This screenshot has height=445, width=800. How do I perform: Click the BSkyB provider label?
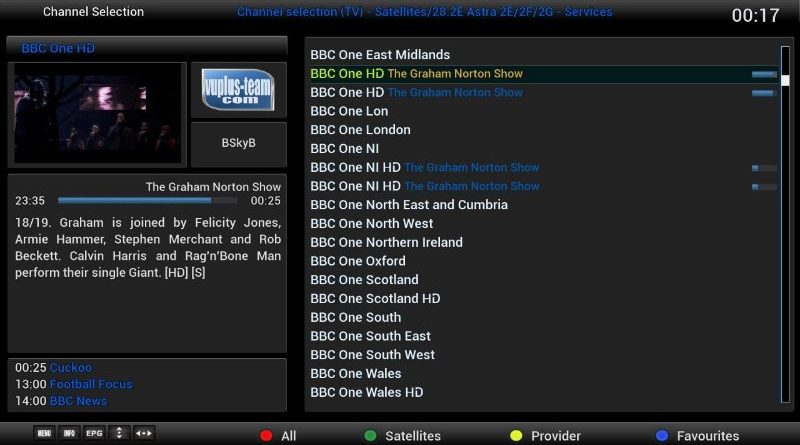(x=238, y=143)
